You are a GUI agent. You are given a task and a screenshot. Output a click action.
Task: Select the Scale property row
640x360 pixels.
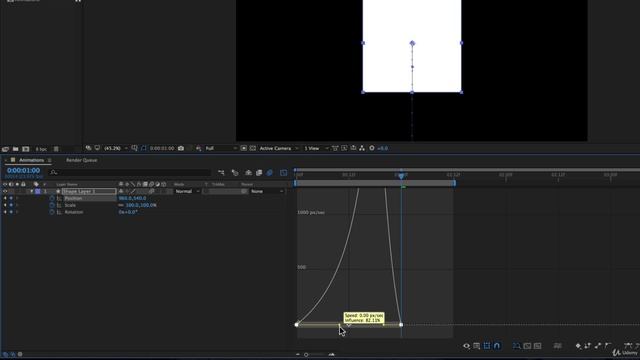pyautogui.click(x=70, y=205)
